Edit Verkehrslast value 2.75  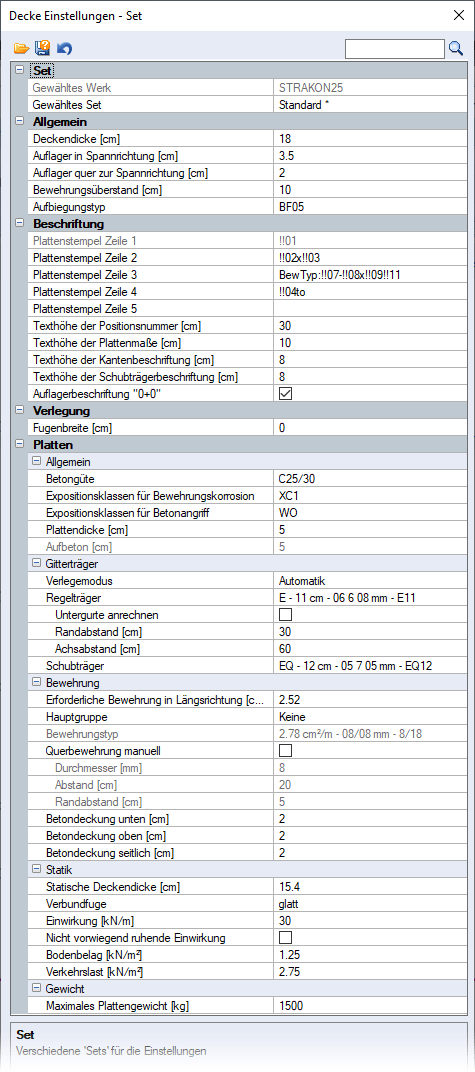click(368, 972)
